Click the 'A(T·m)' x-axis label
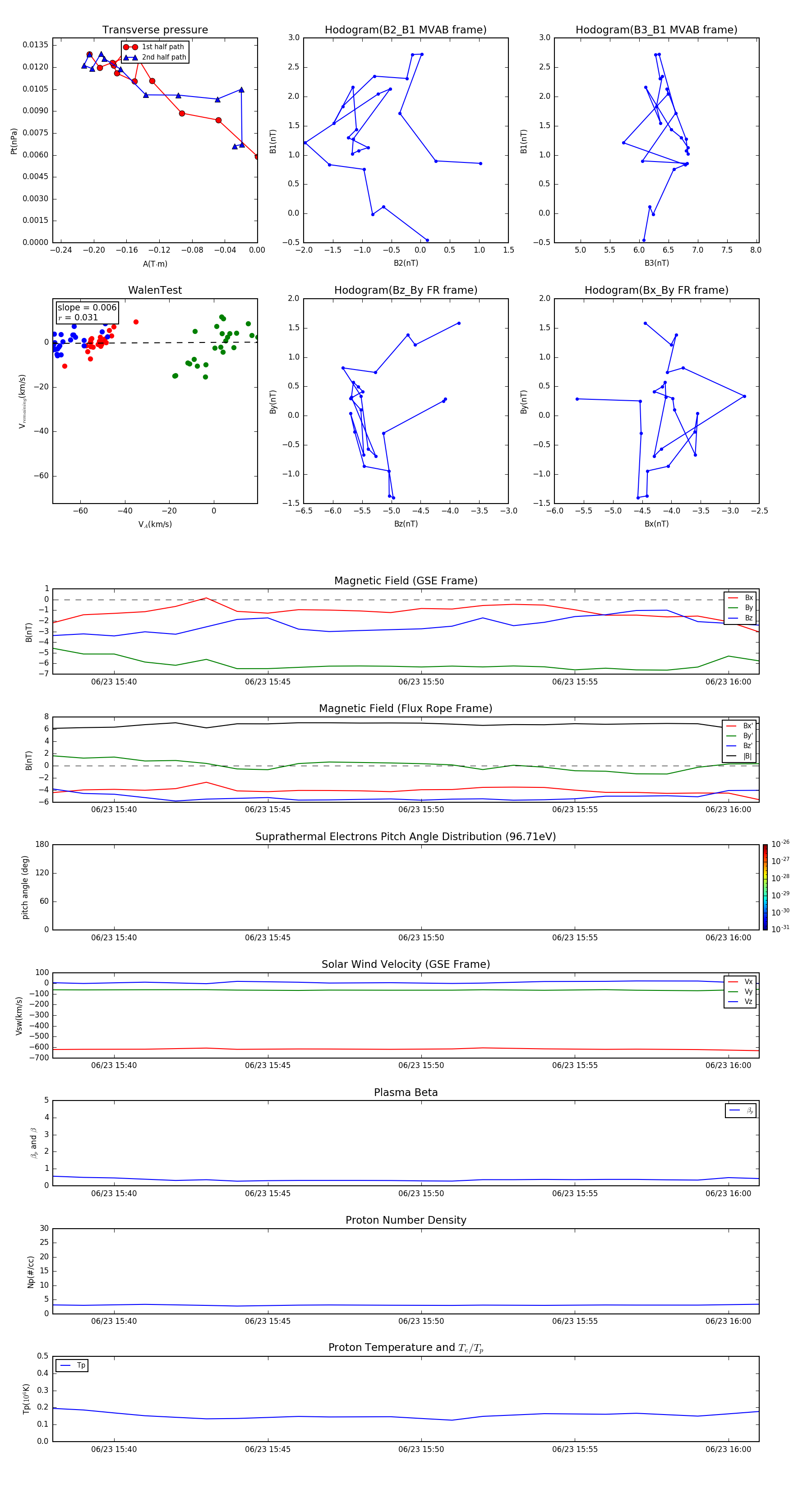The height and width of the screenshot is (1489, 812). click(x=155, y=264)
